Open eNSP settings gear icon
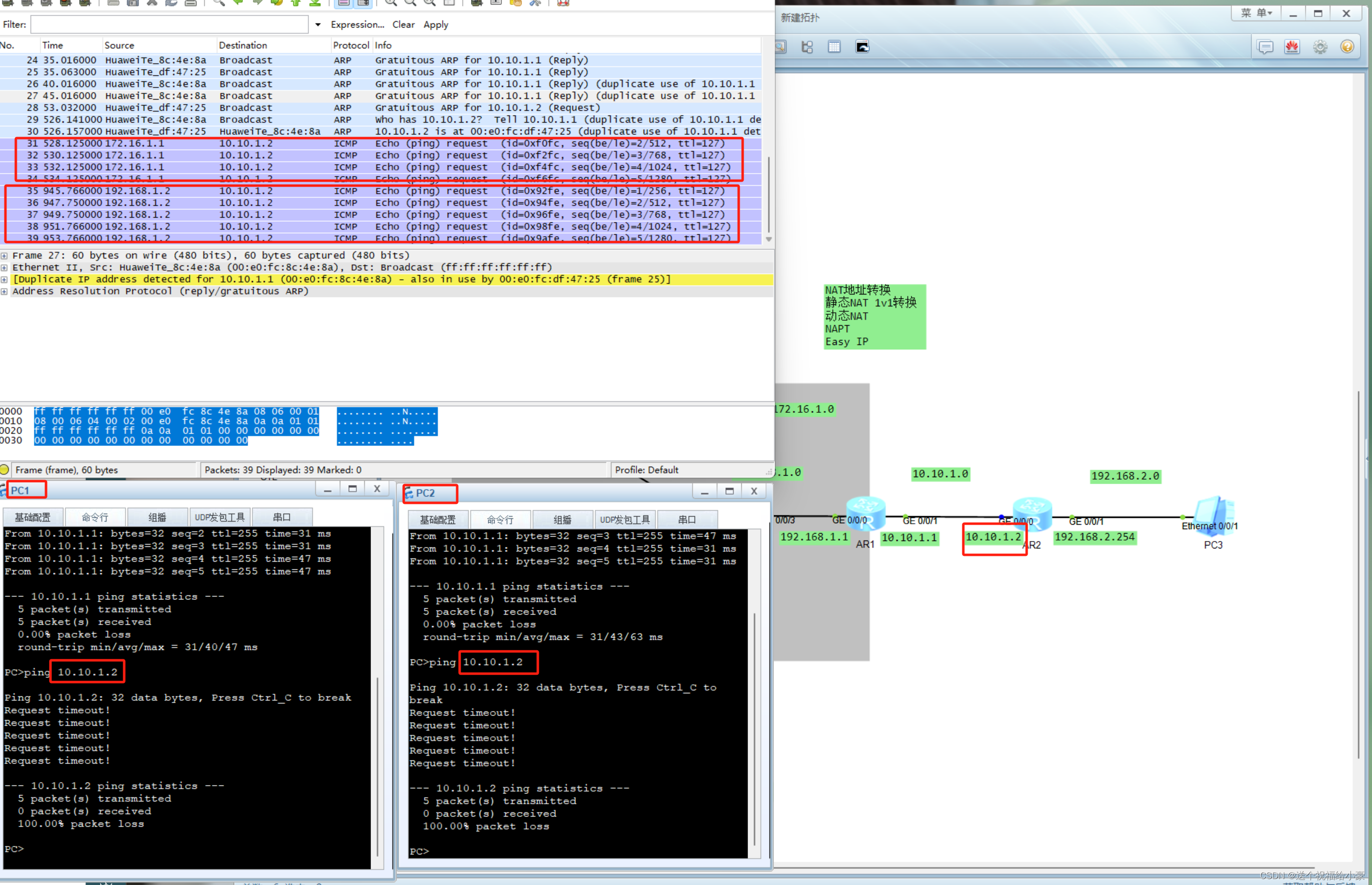This screenshot has height=885, width=1372. point(1320,47)
